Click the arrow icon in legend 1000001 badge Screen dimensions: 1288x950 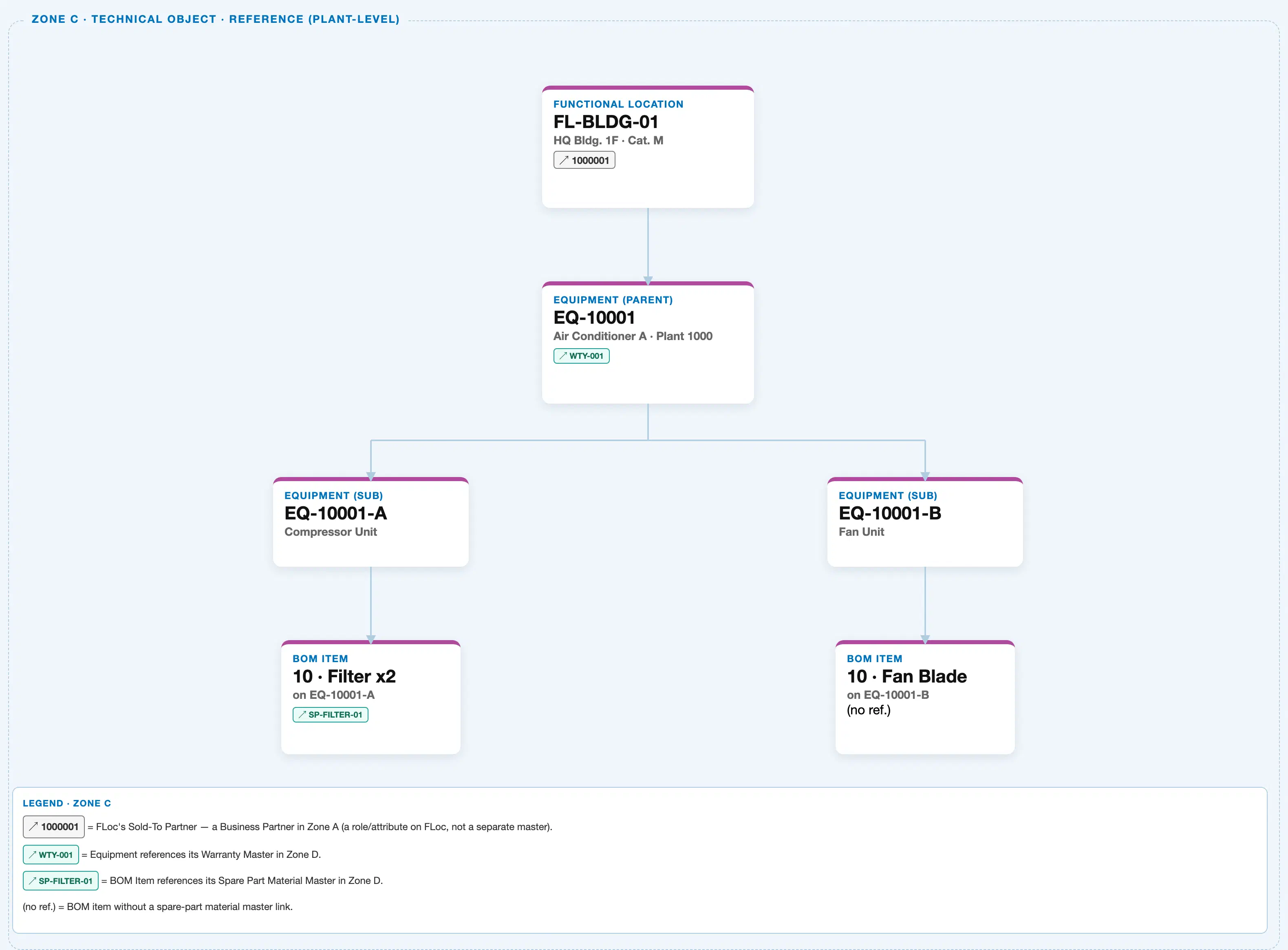(33, 826)
